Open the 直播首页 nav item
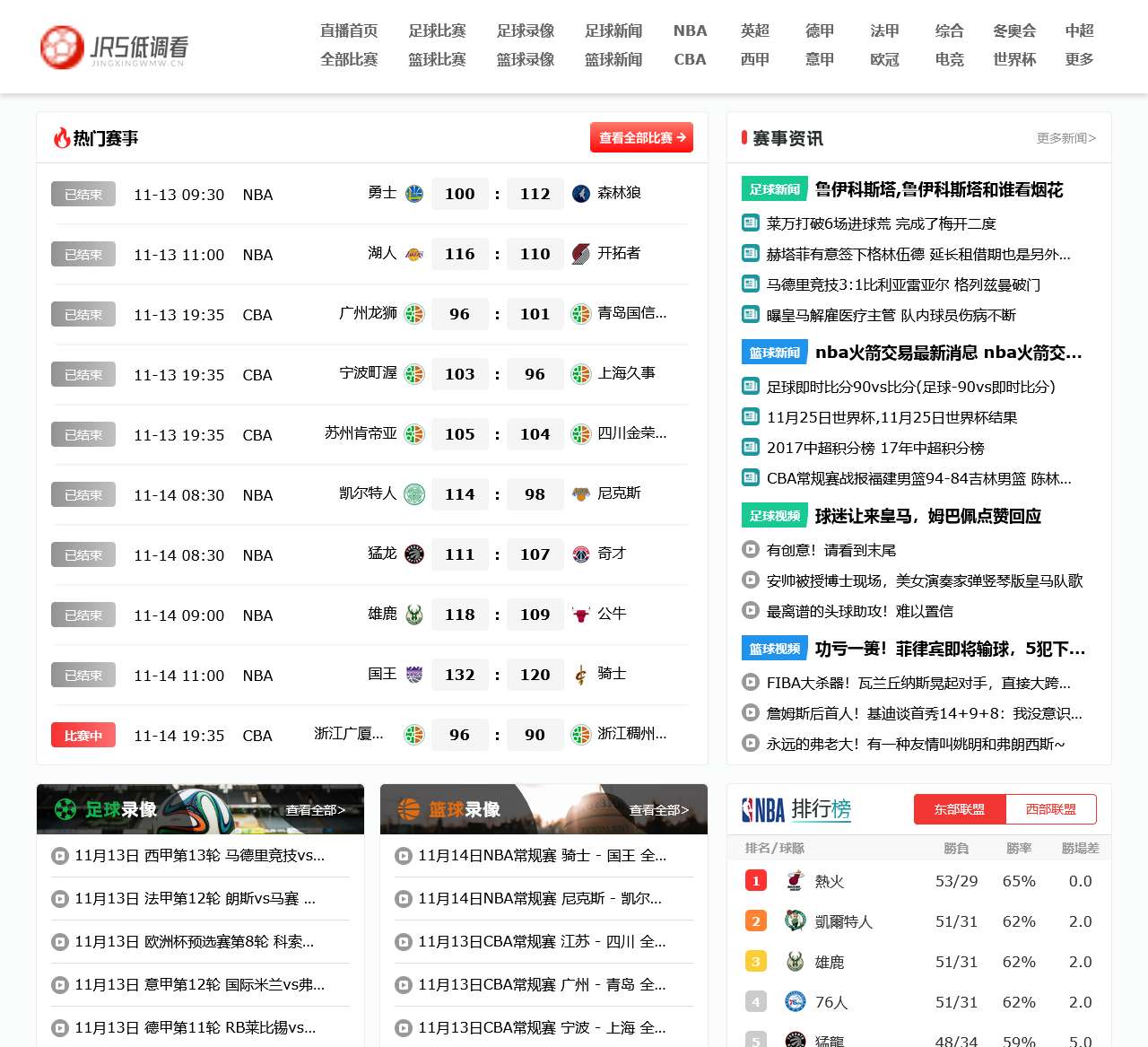The width and height of the screenshot is (1148, 1047). pyautogui.click(x=349, y=31)
